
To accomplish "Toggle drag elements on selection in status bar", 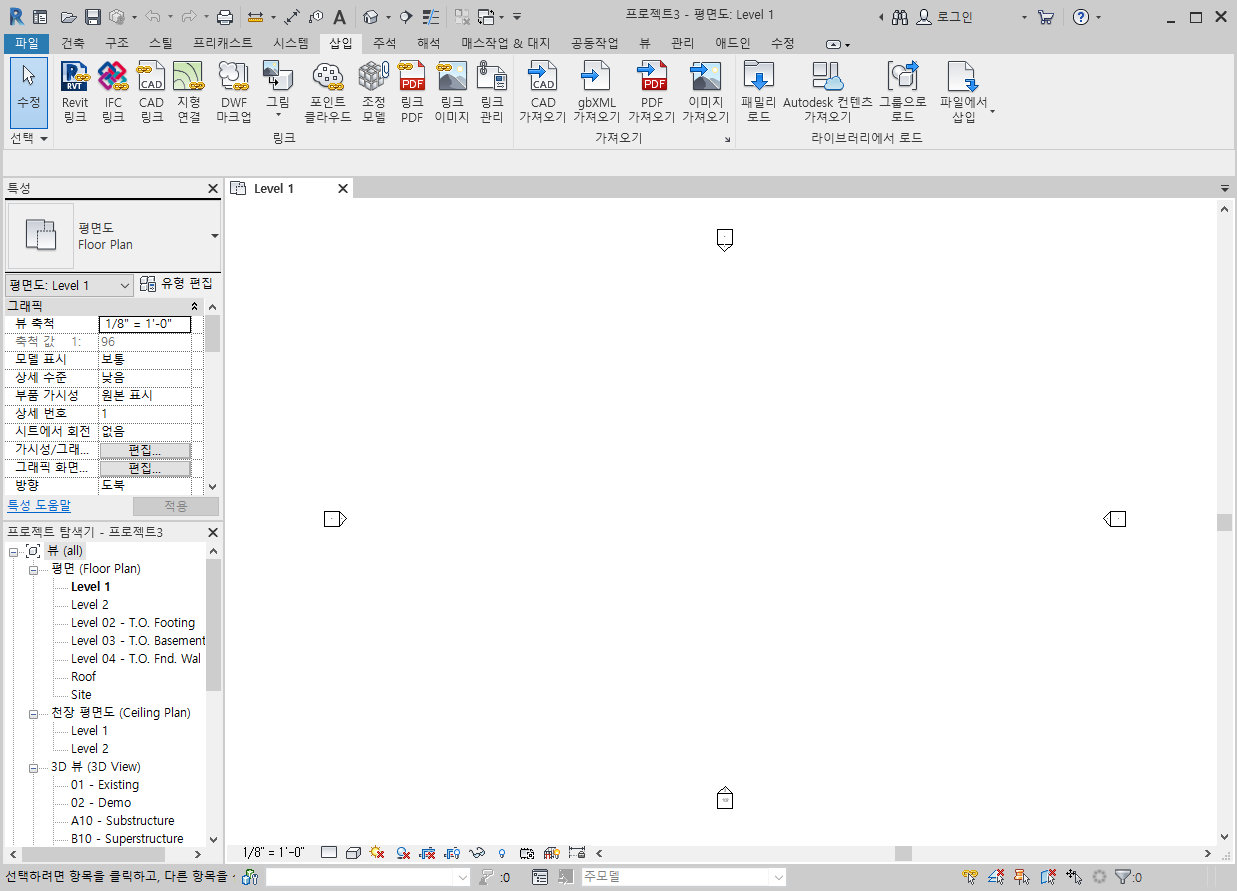I will [x=1075, y=877].
